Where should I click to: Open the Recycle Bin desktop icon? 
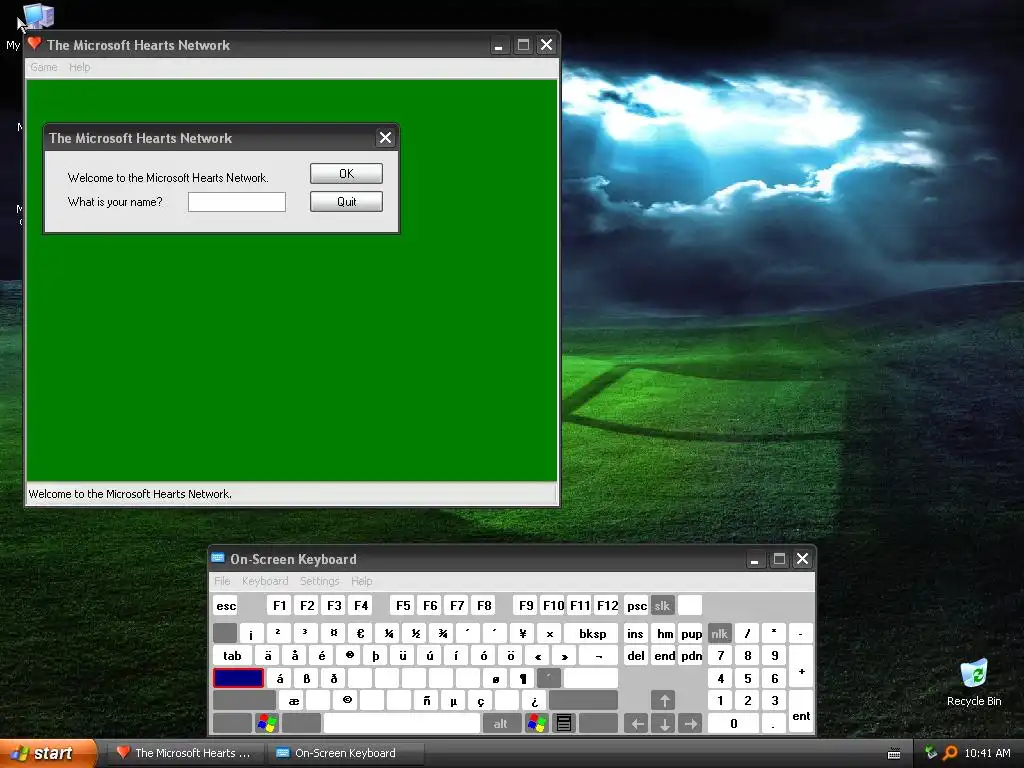[x=974, y=682]
